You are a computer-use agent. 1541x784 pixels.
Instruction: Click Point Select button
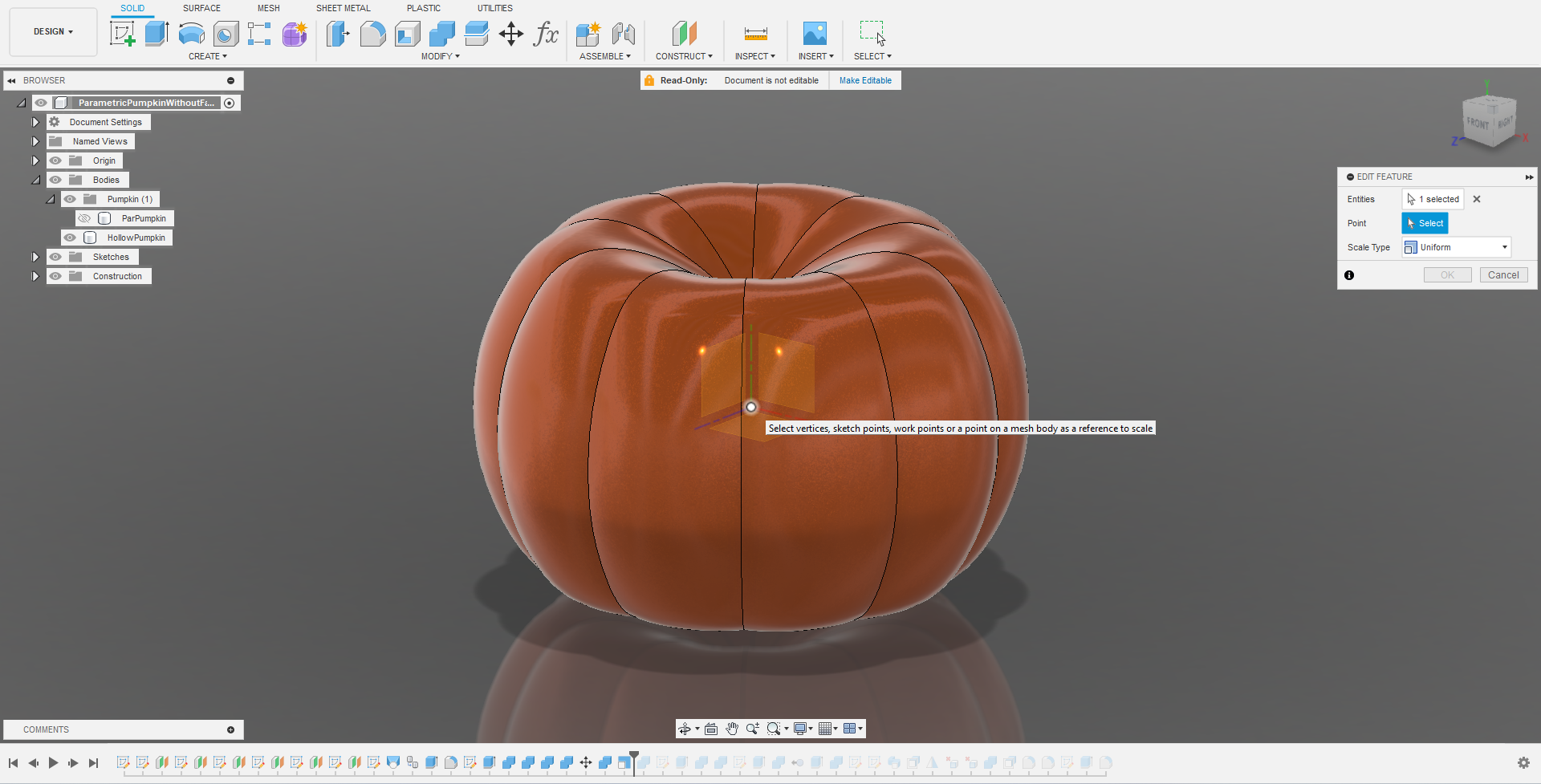click(x=1425, y=223)
